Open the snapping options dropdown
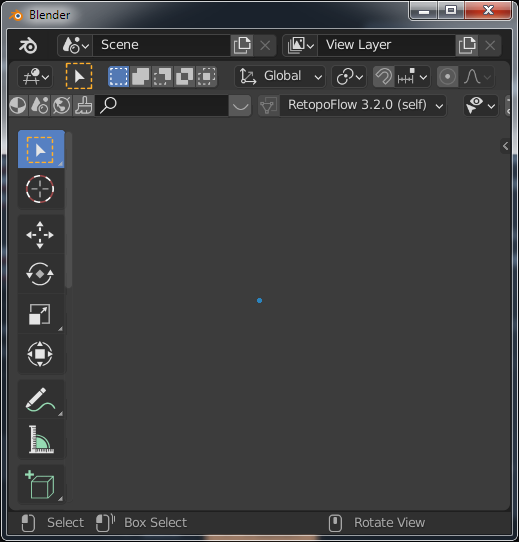519x542 pixels. click(413, 76)
